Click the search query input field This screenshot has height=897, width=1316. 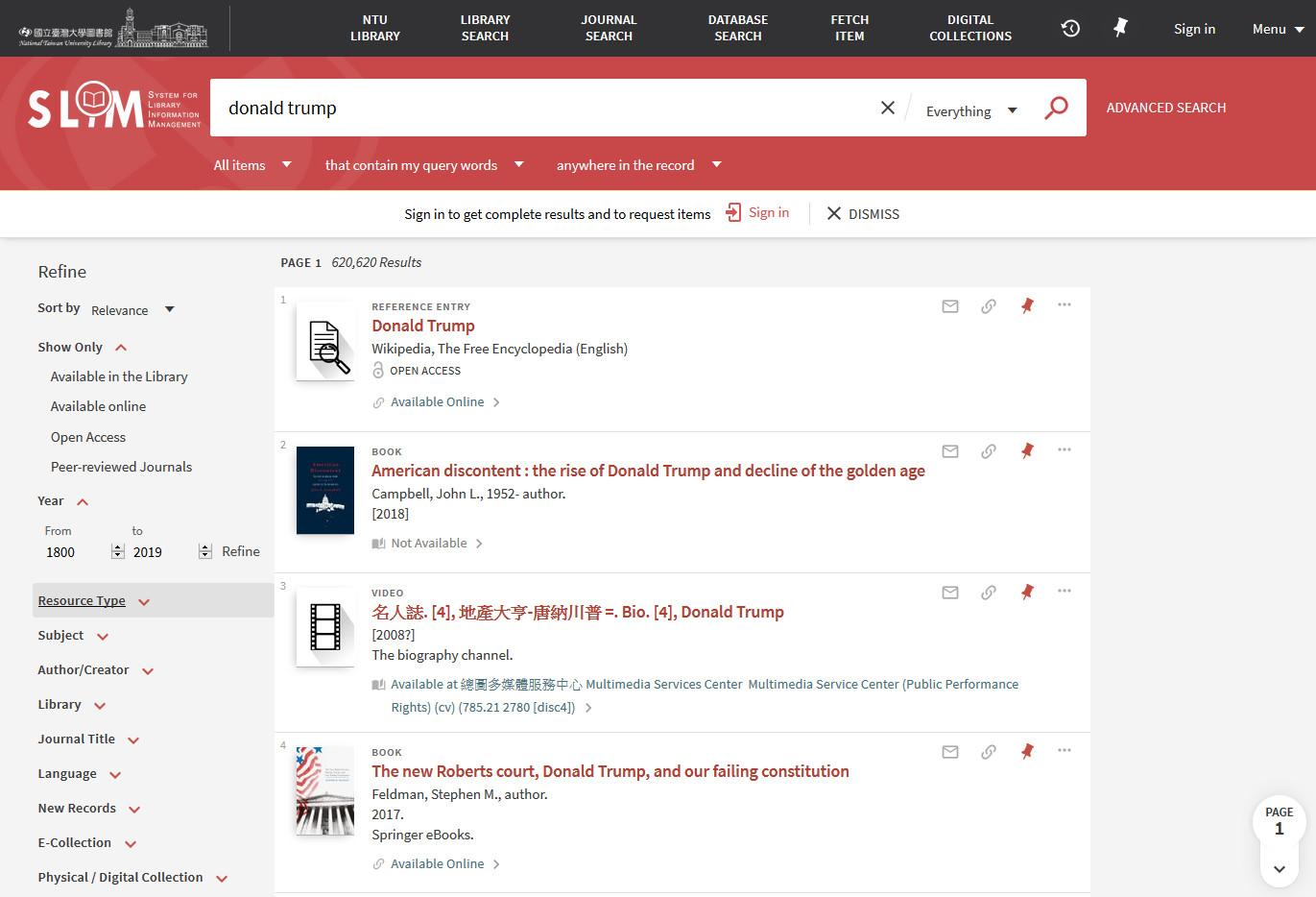click(x=543, y=108)
